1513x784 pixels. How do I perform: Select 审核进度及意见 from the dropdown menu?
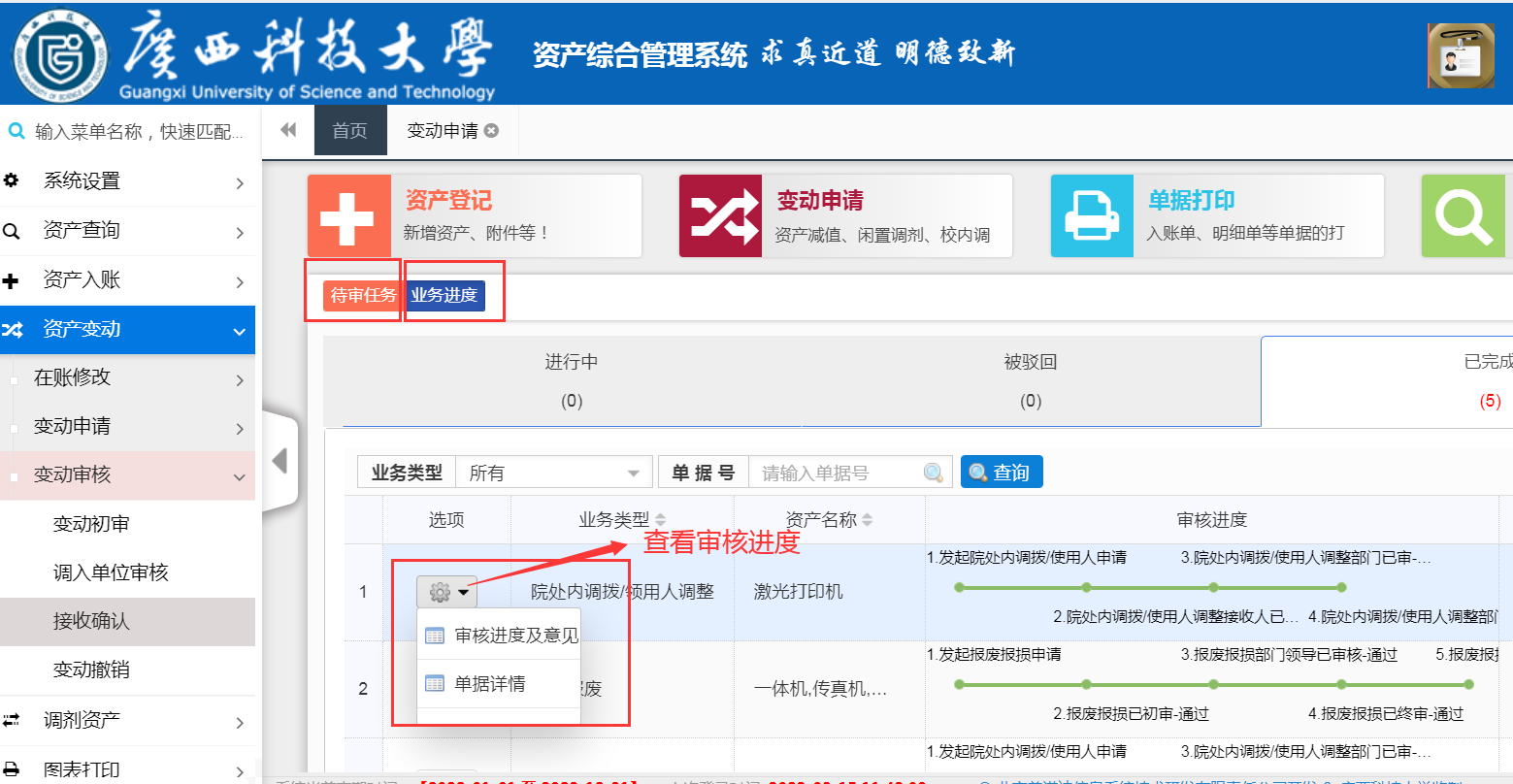pos(515,636)
